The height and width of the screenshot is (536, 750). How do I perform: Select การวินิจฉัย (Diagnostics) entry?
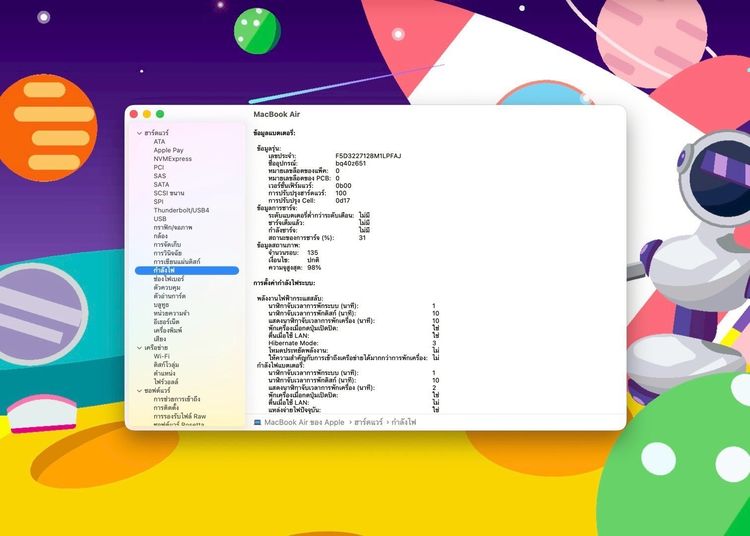click(167, 253)
